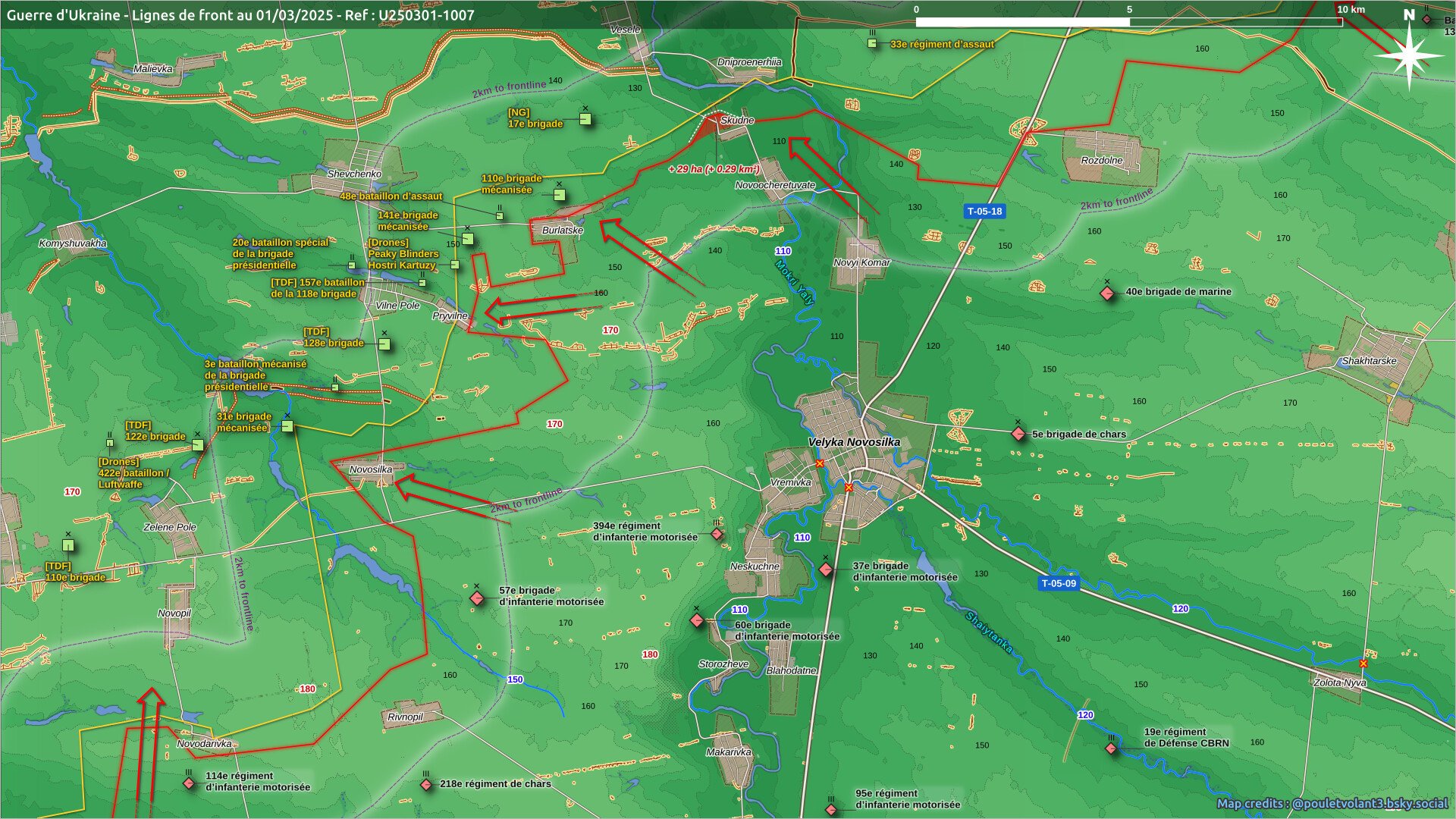This screenshot has width=1456, height=819.
Task: Select the Novosilka village label
Action: click(x=371, y=469)
